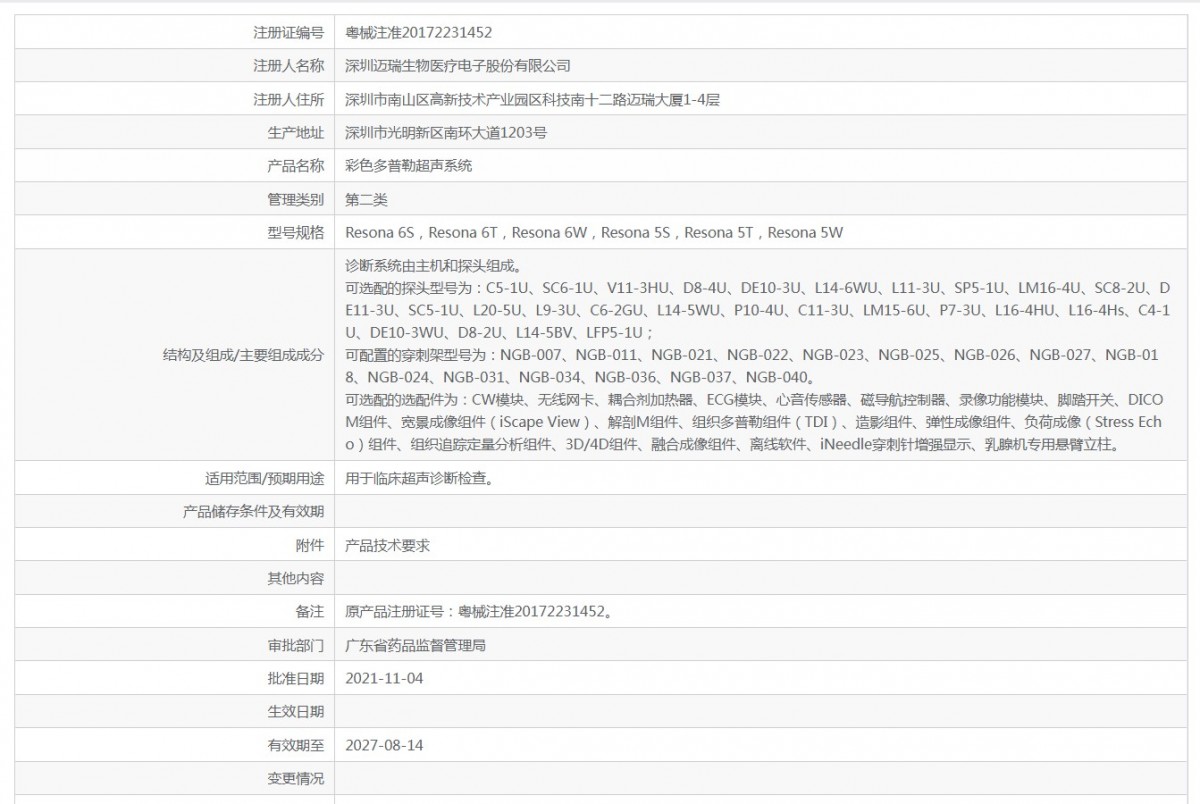Click the 型号规格 label

point(296,232)
